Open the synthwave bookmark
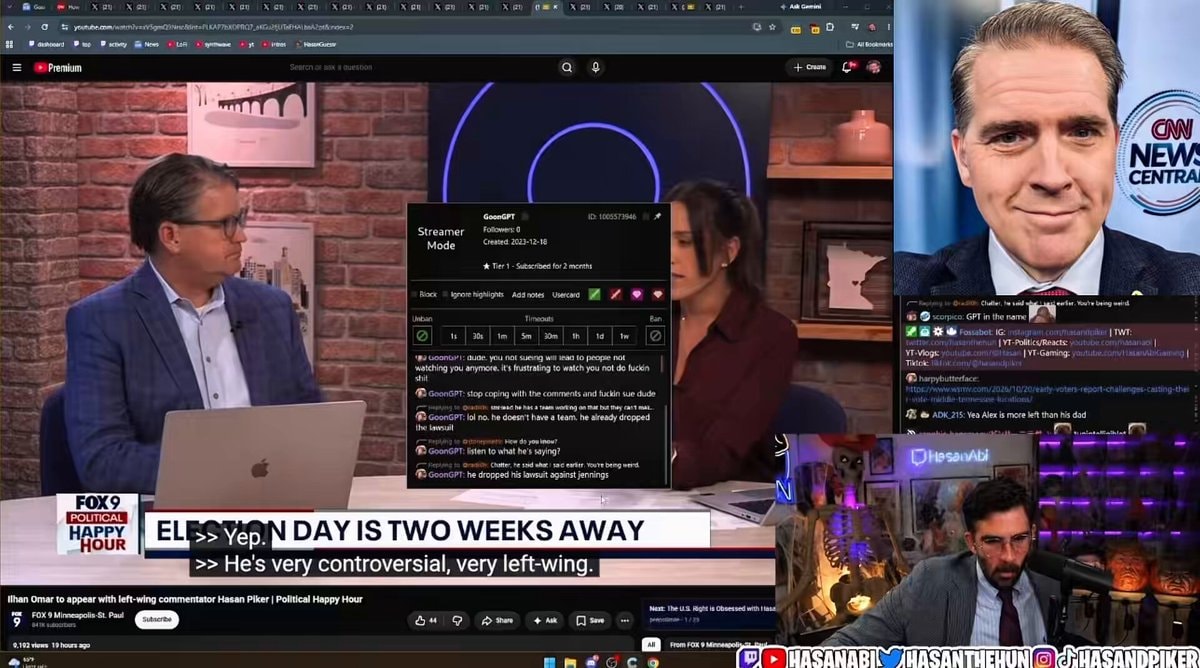The width and height of the screenshot is (1200, 668). pos(213,44)
